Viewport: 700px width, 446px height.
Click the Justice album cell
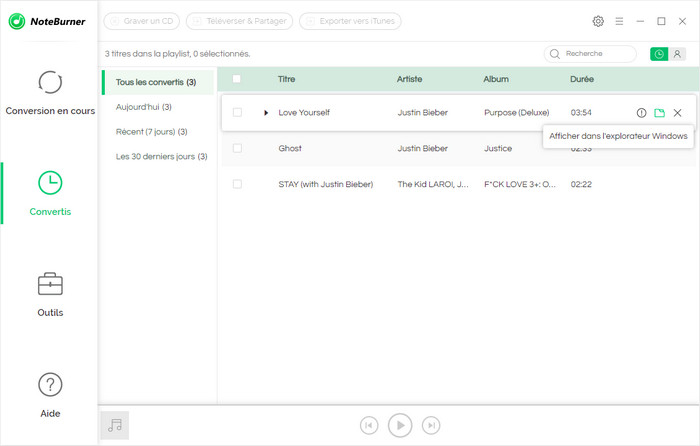498,148
